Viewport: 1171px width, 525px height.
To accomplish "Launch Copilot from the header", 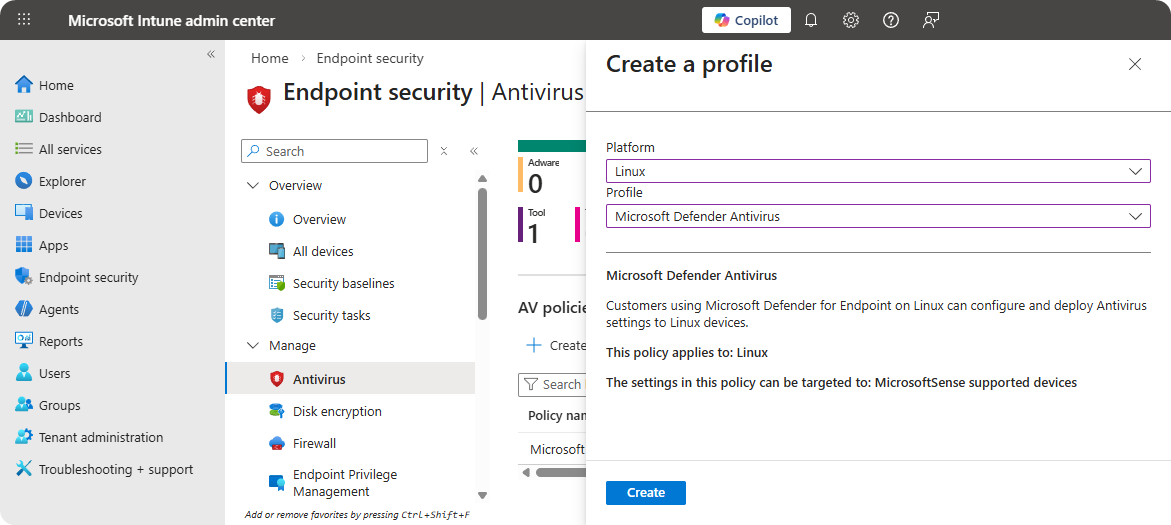I will [x=746, y=20].
